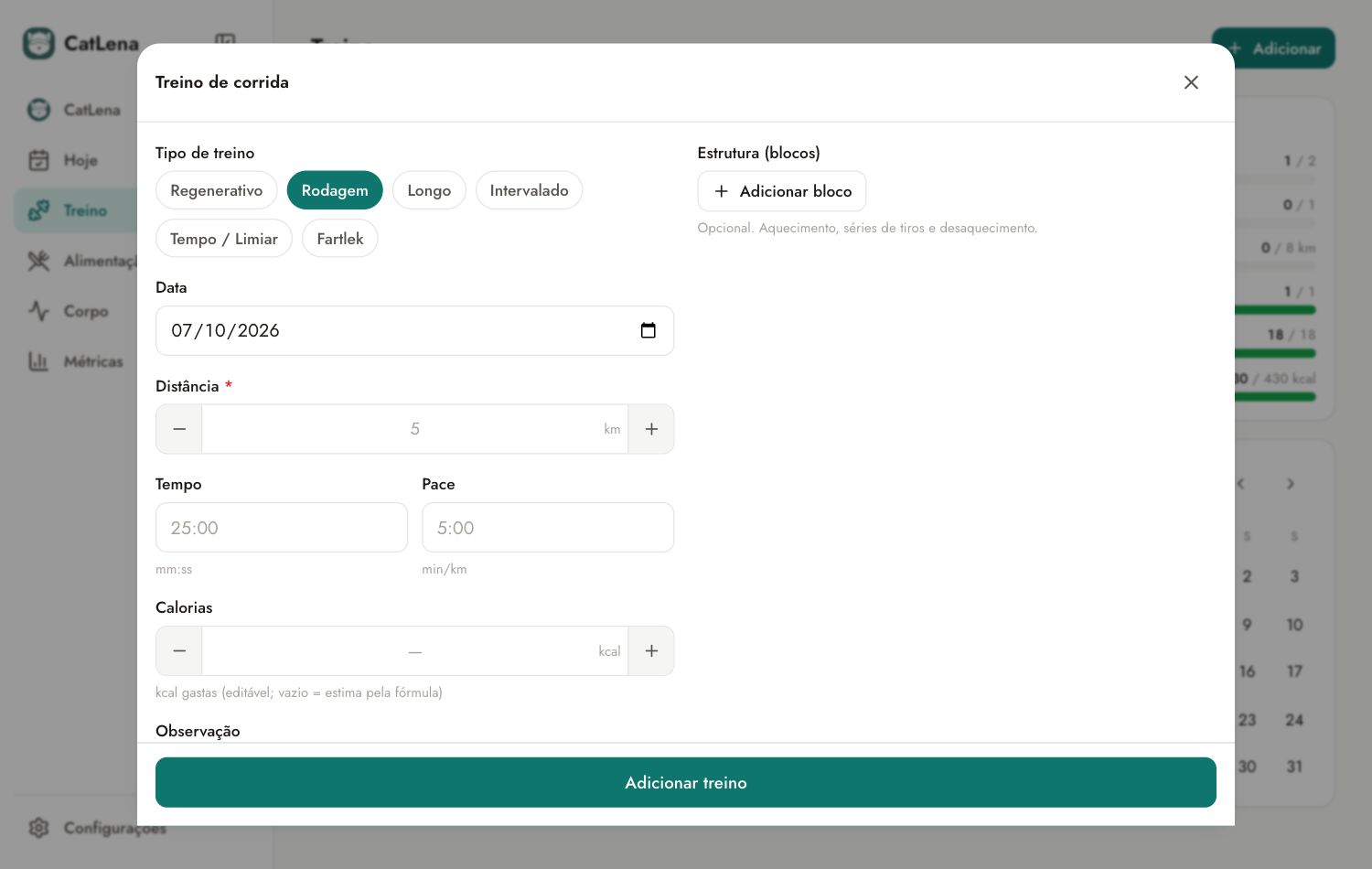The width and height of the screenshot is (1372, 869).
Task: Select day 24 in background calendar
Action: [x=1294, y=720]
